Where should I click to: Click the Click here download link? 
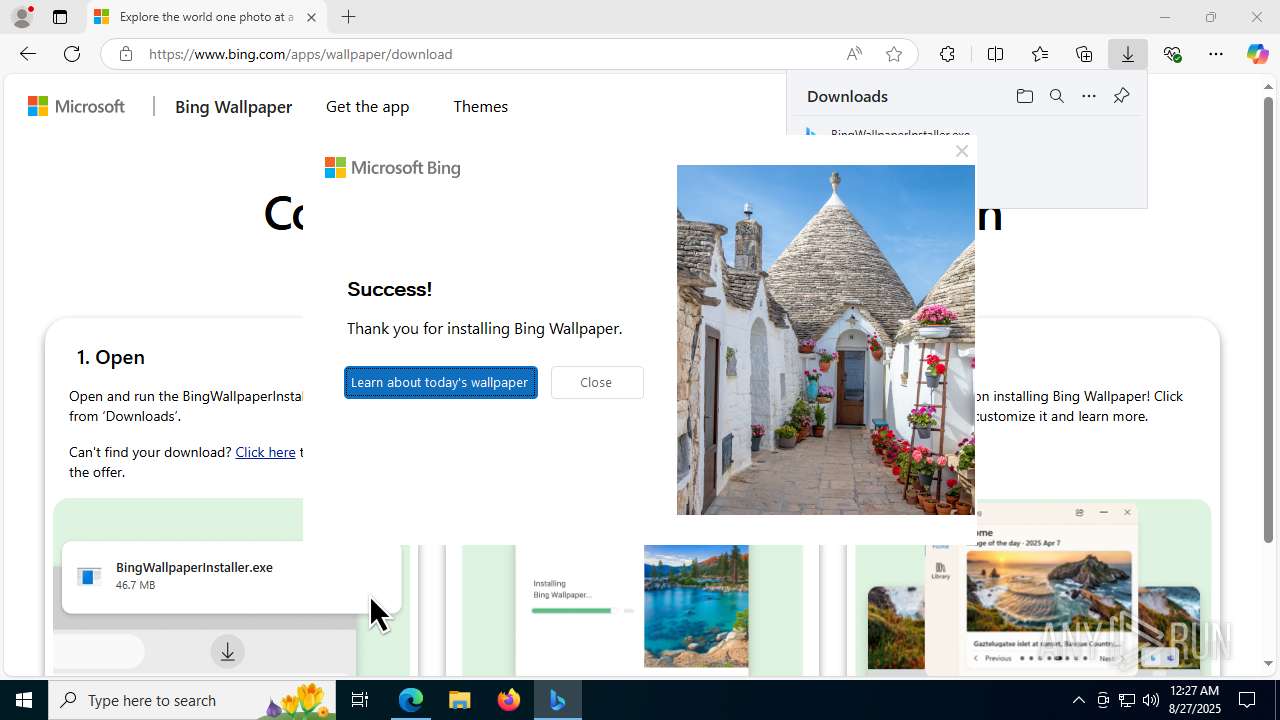[x=265, y=452]
